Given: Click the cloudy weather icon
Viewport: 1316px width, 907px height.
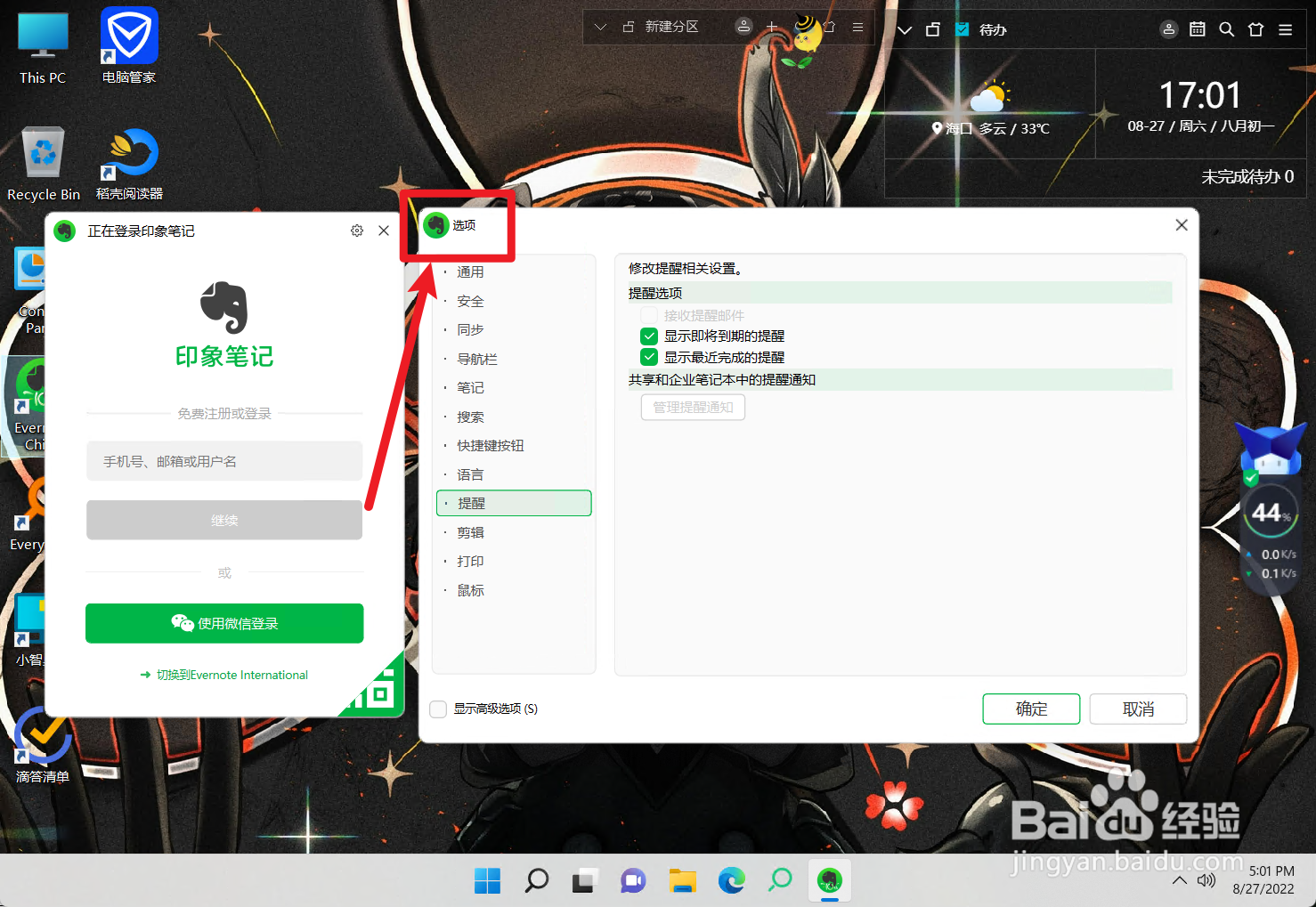Looking at the screenshot, I should point(990,96).
